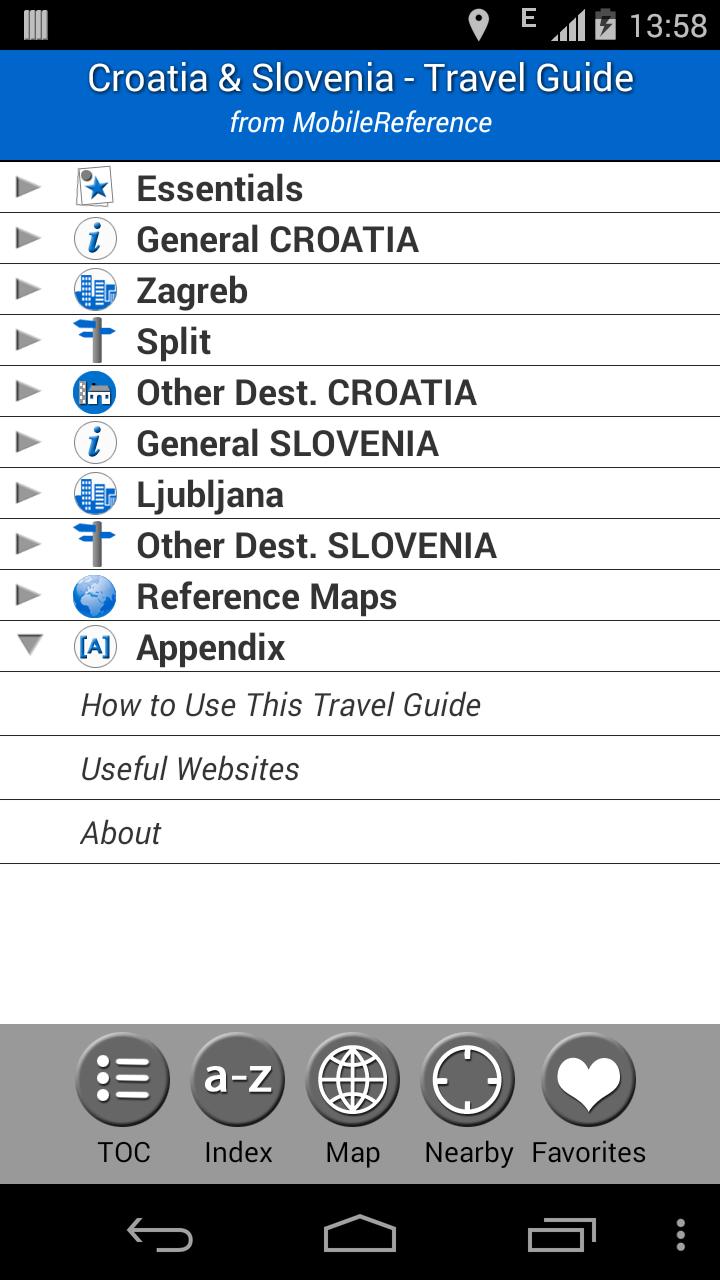Viewport: 720px width, 1280px height.
Task: Click the Split signpost icon
Action: click(x=95, y=340)
